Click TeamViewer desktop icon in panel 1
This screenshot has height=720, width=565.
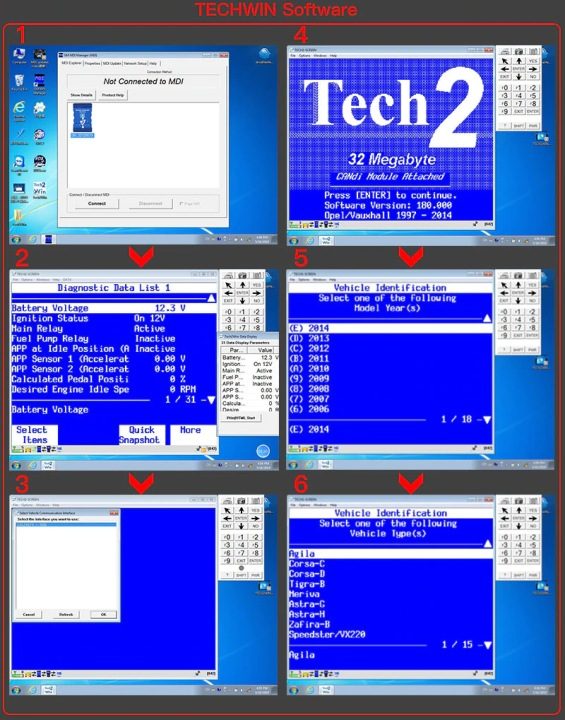pyautogui.click(x=19, y=163)
